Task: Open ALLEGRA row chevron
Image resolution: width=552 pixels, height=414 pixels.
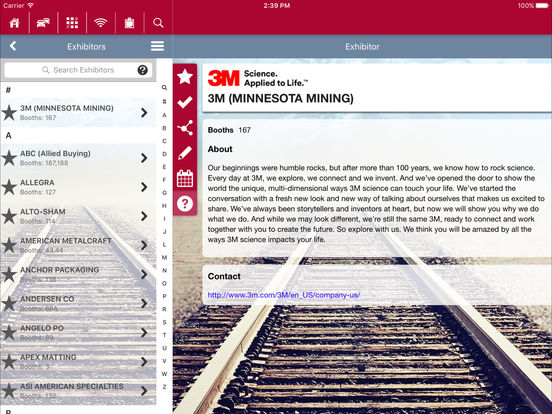Action: pos(144,187)
